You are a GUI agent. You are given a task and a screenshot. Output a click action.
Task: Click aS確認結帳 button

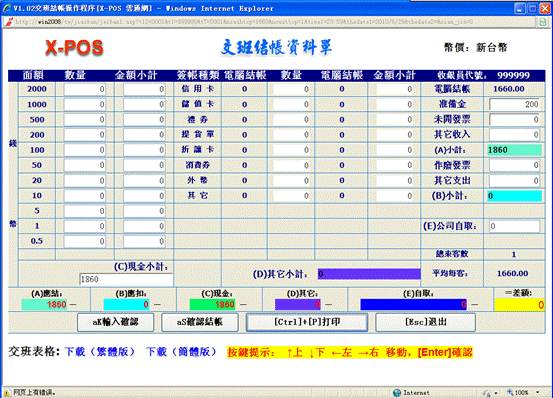[x=200, y=322]
